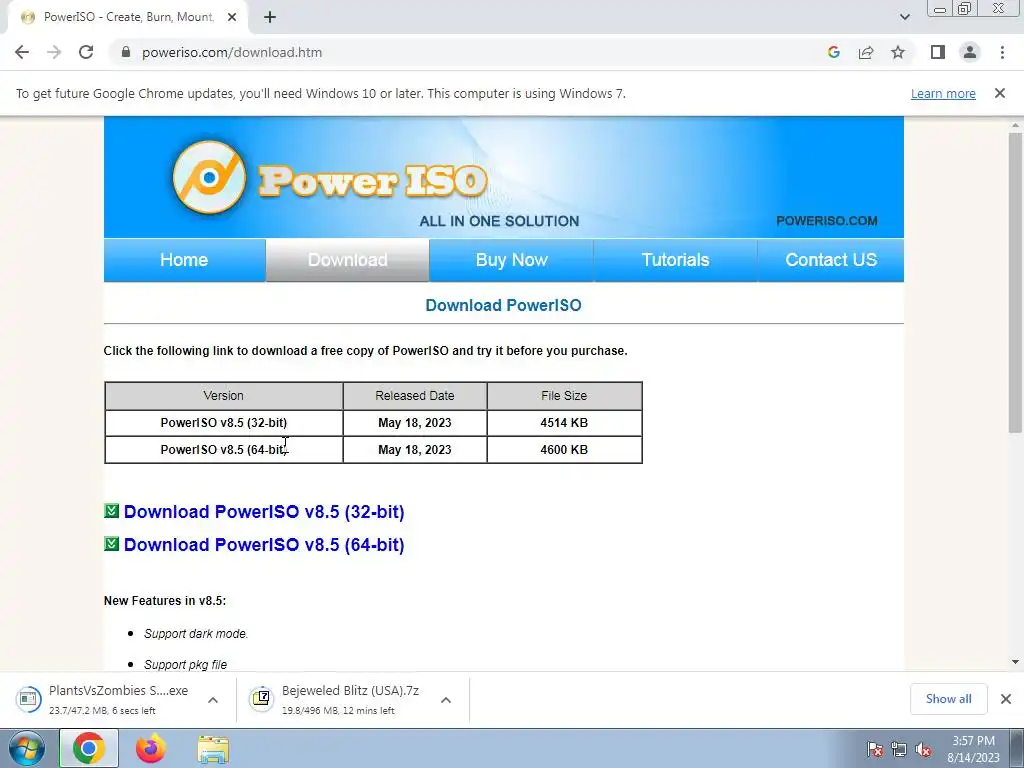Download PowerISO v8.5 64-bit link

click(264, 545)
